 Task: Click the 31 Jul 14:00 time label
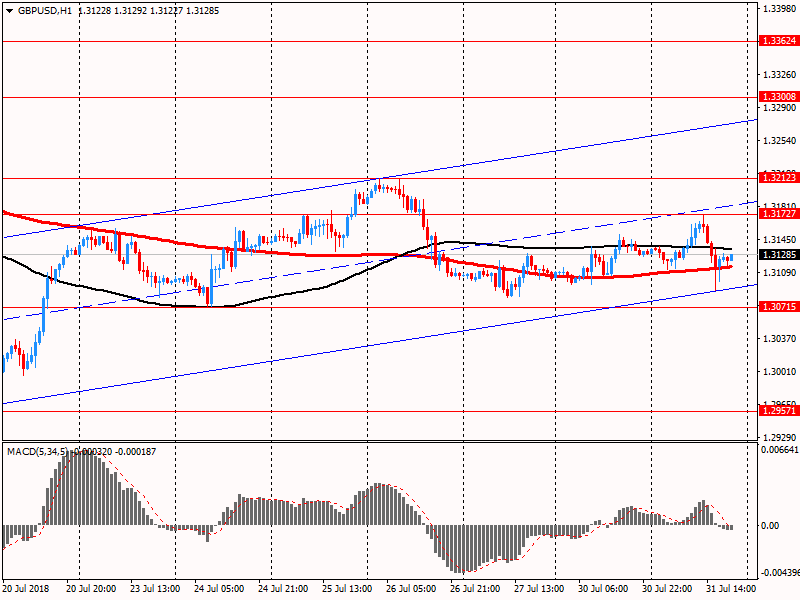coord(730,589)
